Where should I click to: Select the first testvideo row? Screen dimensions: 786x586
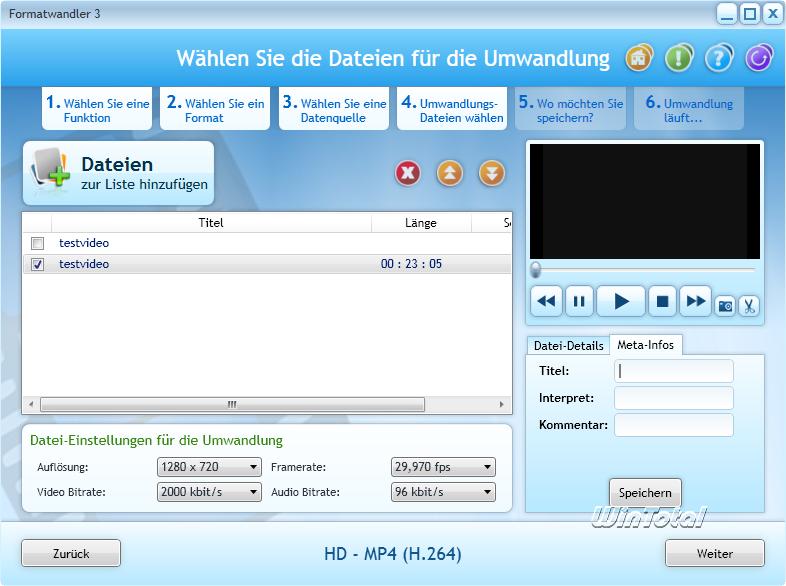267,243
